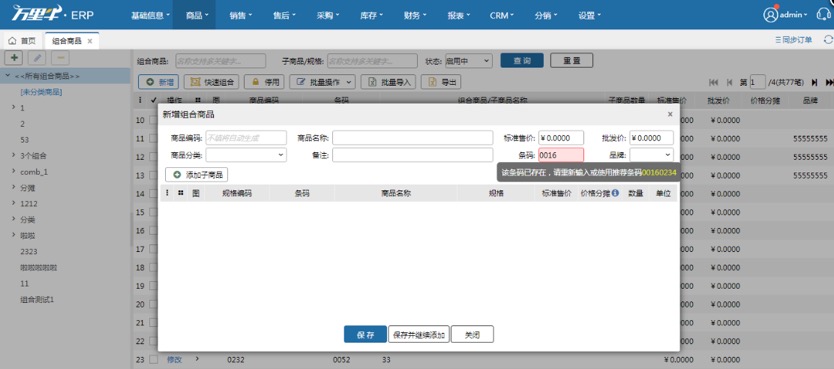Click the 关闭 button in dialog
This screenshot has width=834, height=369.
tap(472, 334)
